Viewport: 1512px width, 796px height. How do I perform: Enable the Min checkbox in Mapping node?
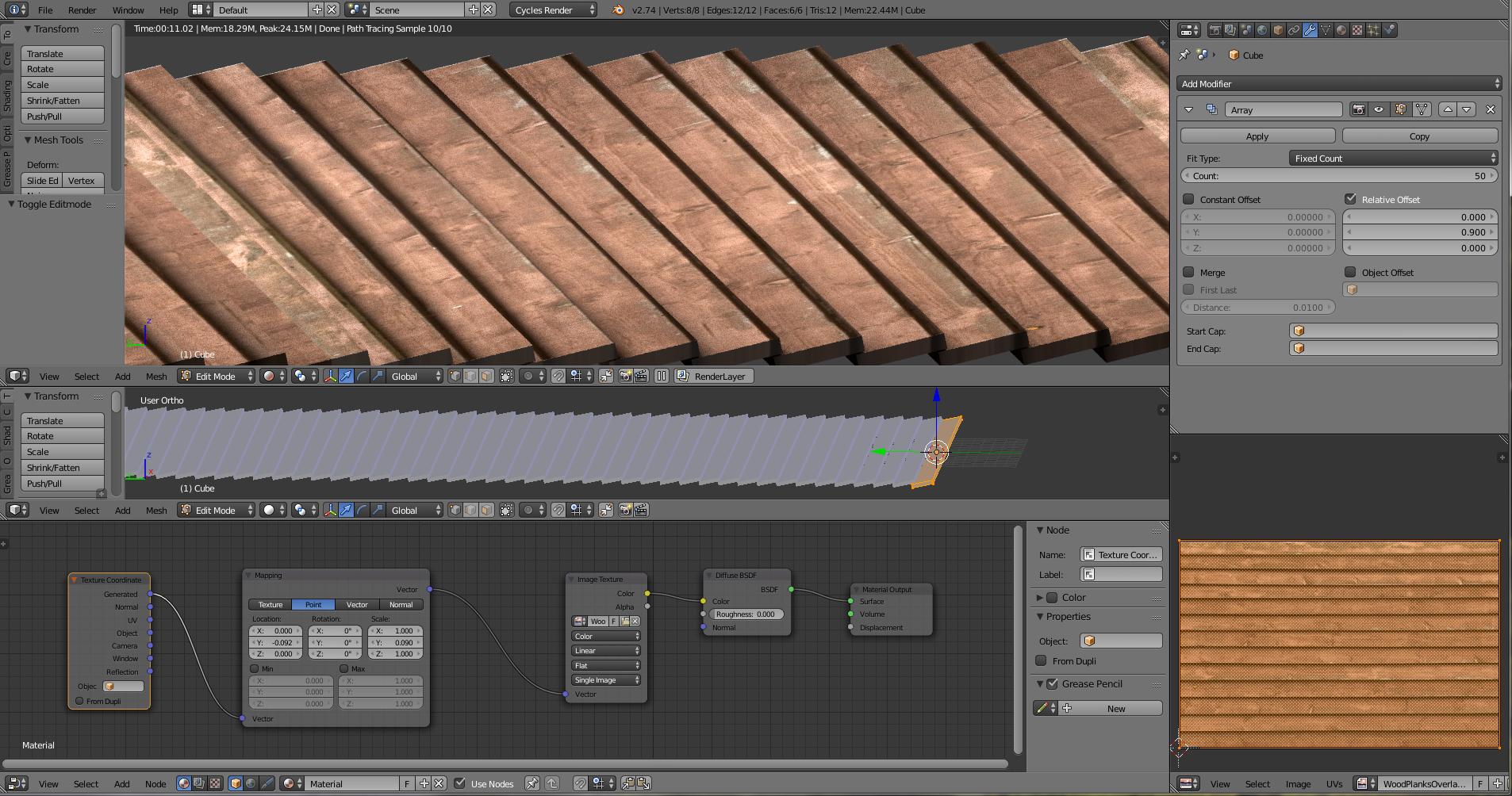(255, 669)
